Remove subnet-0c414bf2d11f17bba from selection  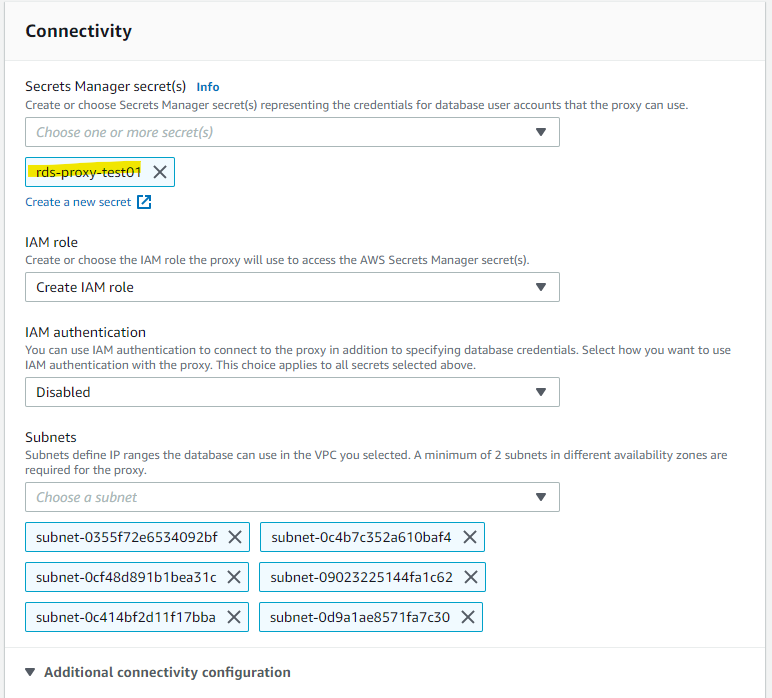click(234, 617)
